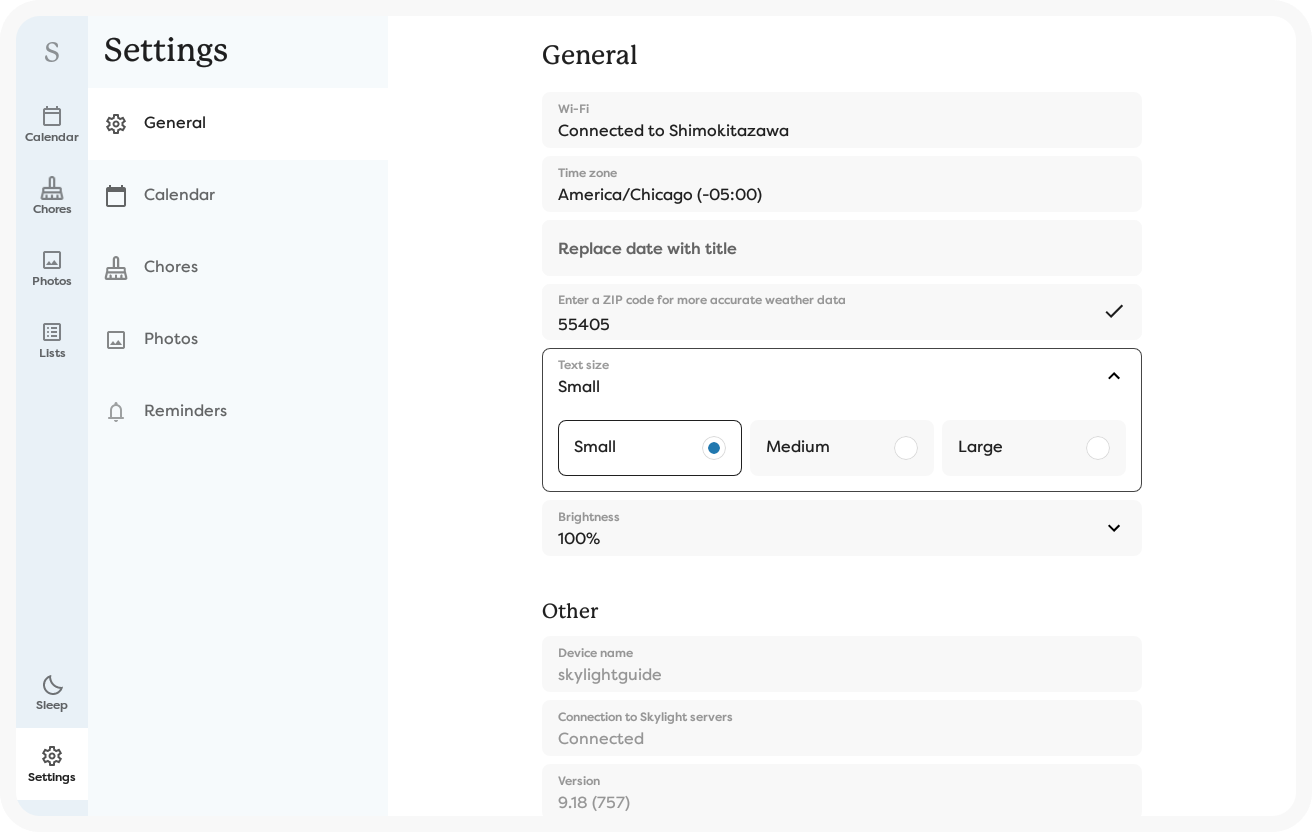The height and width of the screenshot is (832, 1312).
Task: Select the Small text size option
Action: [649, 448]
